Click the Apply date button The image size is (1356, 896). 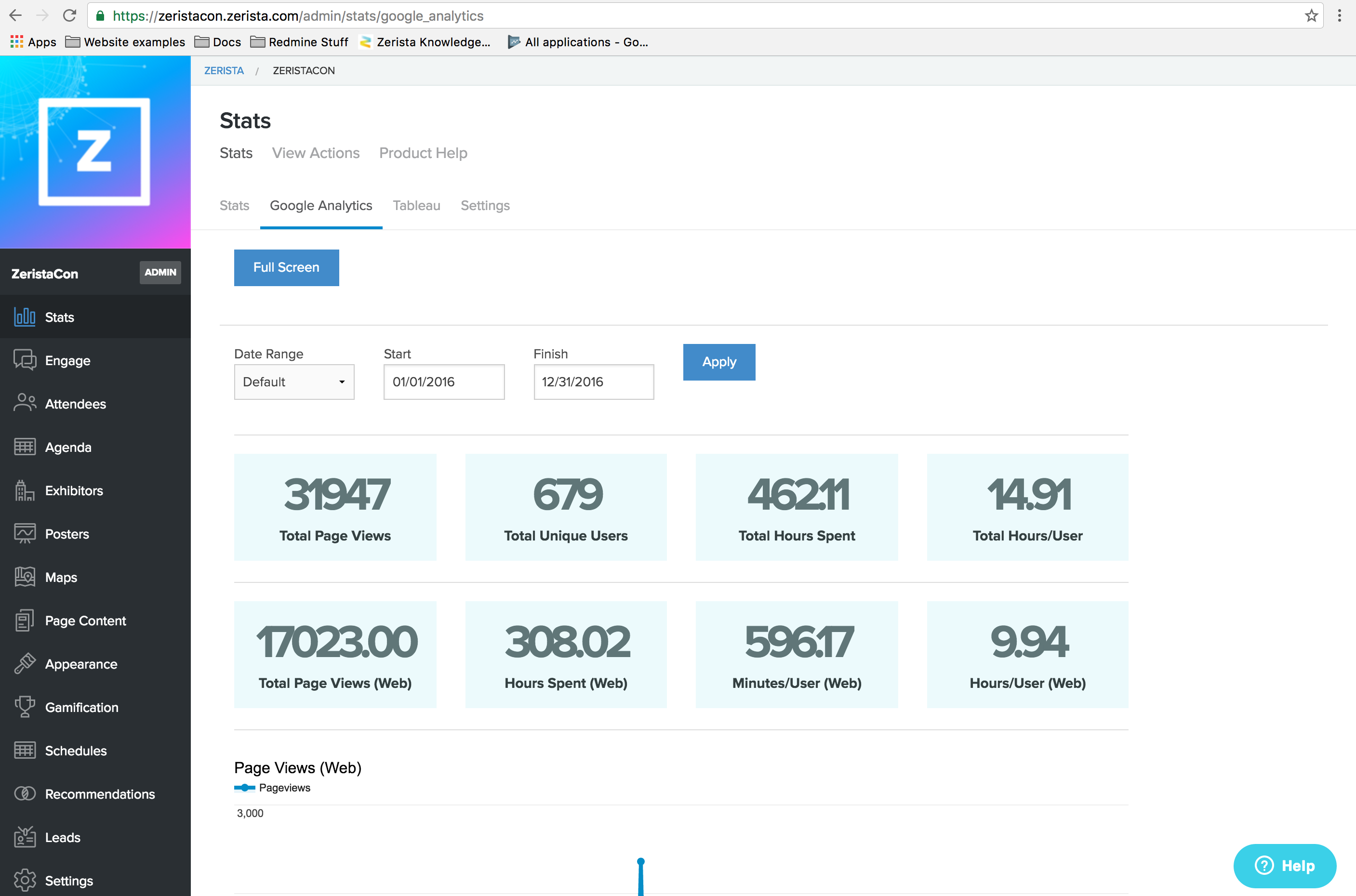[719, 362]
